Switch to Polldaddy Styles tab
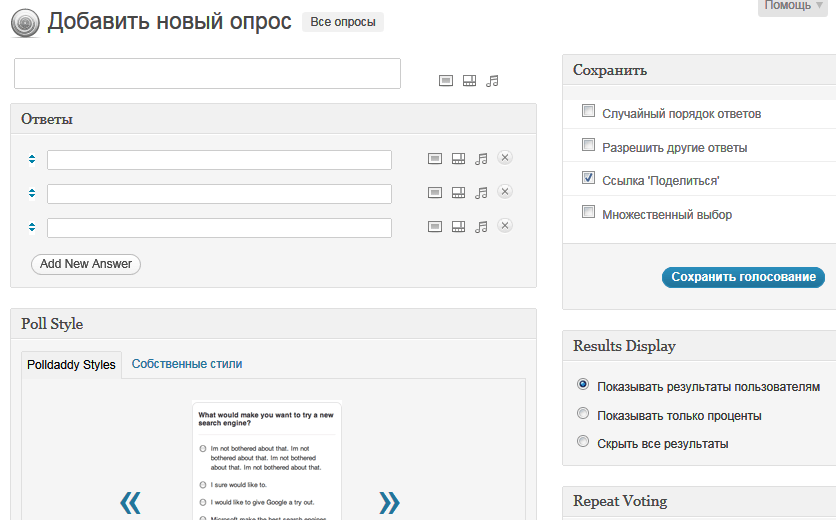Image resolution: width=836 pixels, height=520 pixels. (71, 365)
